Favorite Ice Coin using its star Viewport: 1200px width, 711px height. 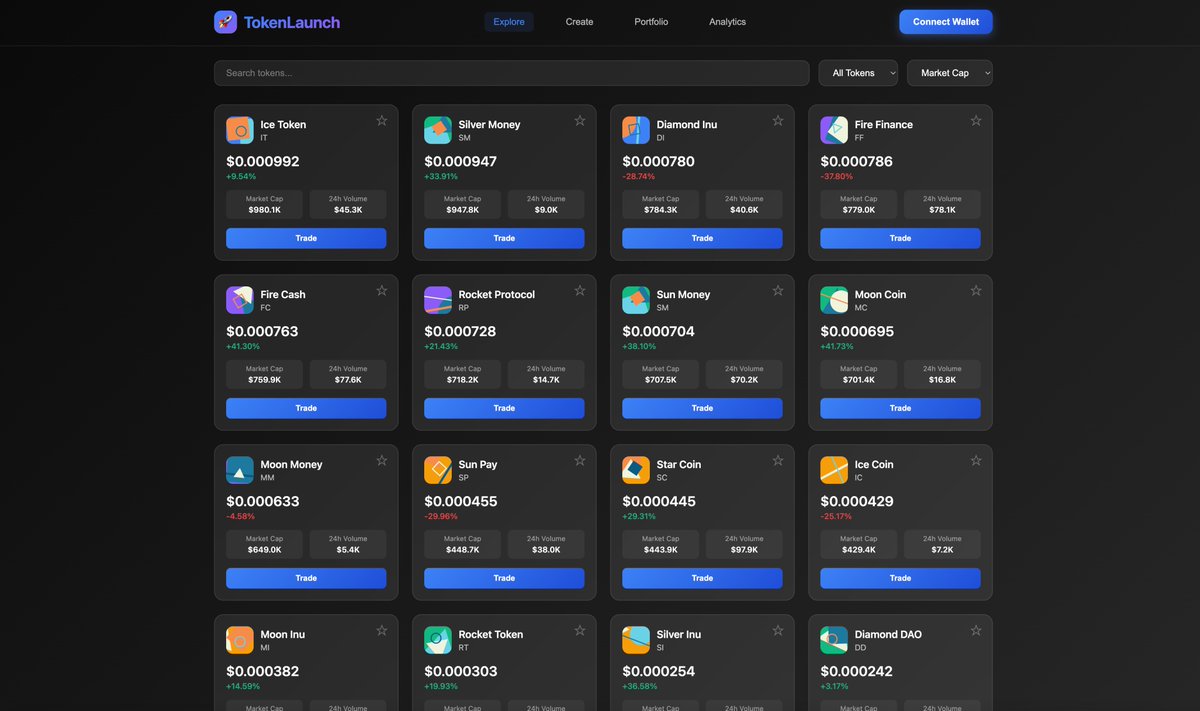coord(976,461)
